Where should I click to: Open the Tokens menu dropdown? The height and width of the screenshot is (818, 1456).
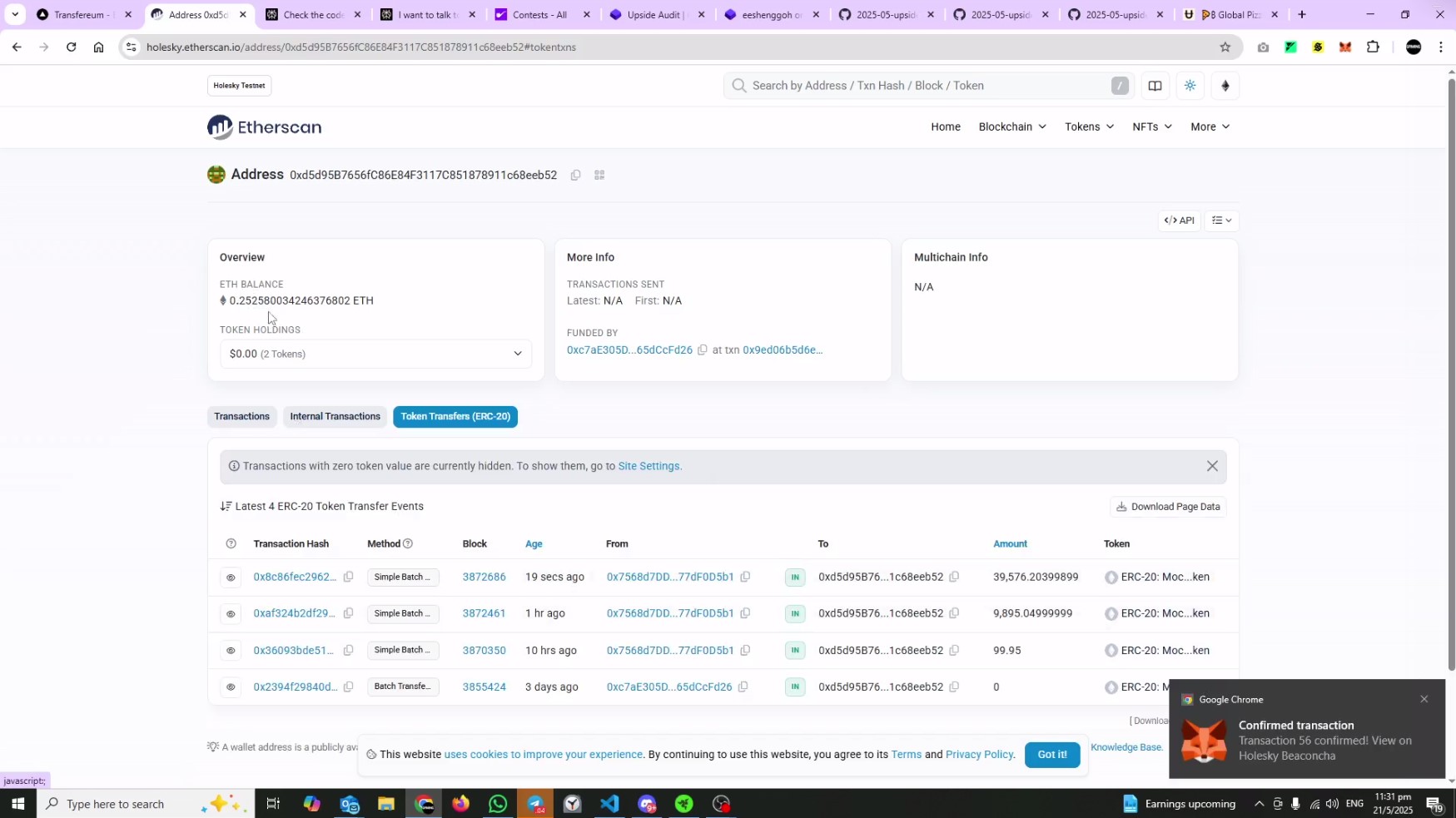click(1090, 126)
